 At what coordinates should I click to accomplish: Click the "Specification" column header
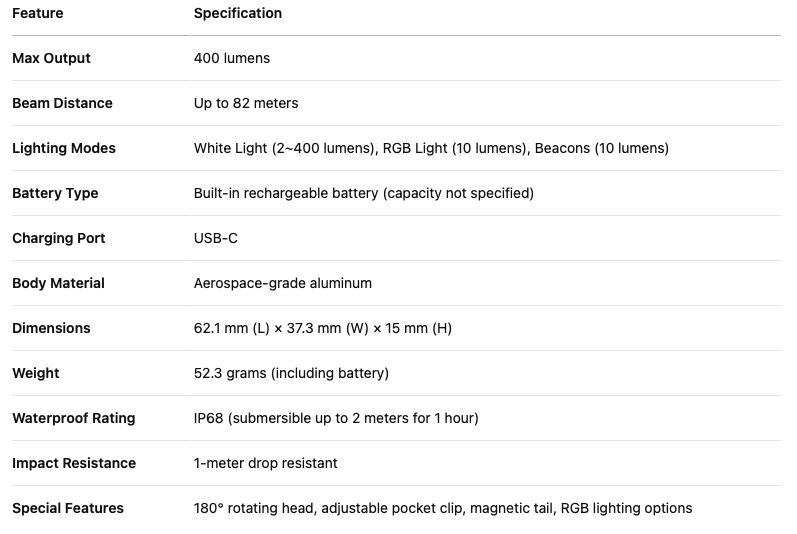click(x=237, y=13)
